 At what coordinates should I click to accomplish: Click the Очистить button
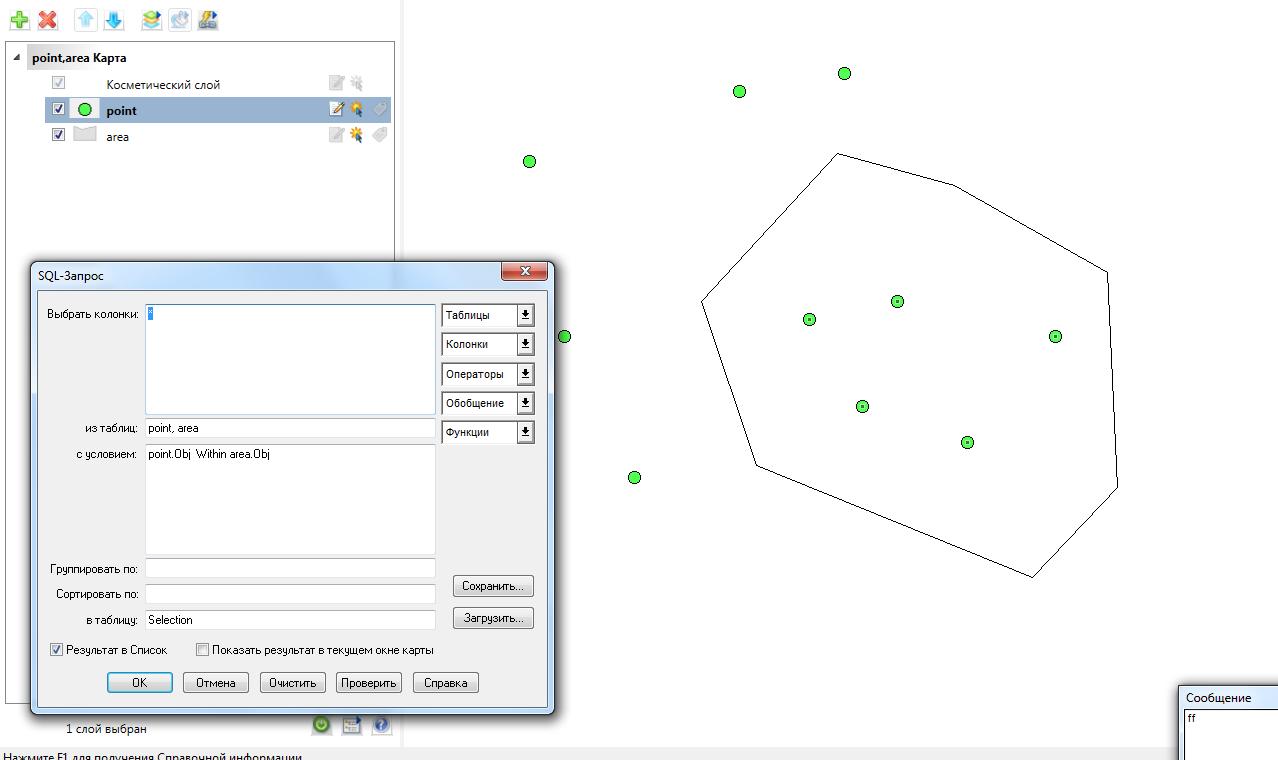(293, 683)
